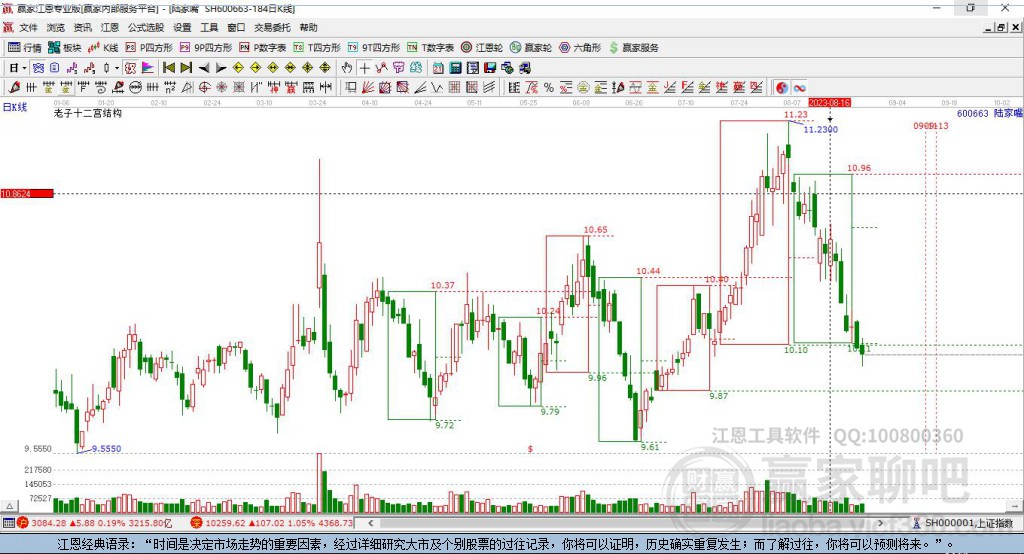1024x554 pixels.
Task: Open the T数字表 tool
Action: point(430,48)
